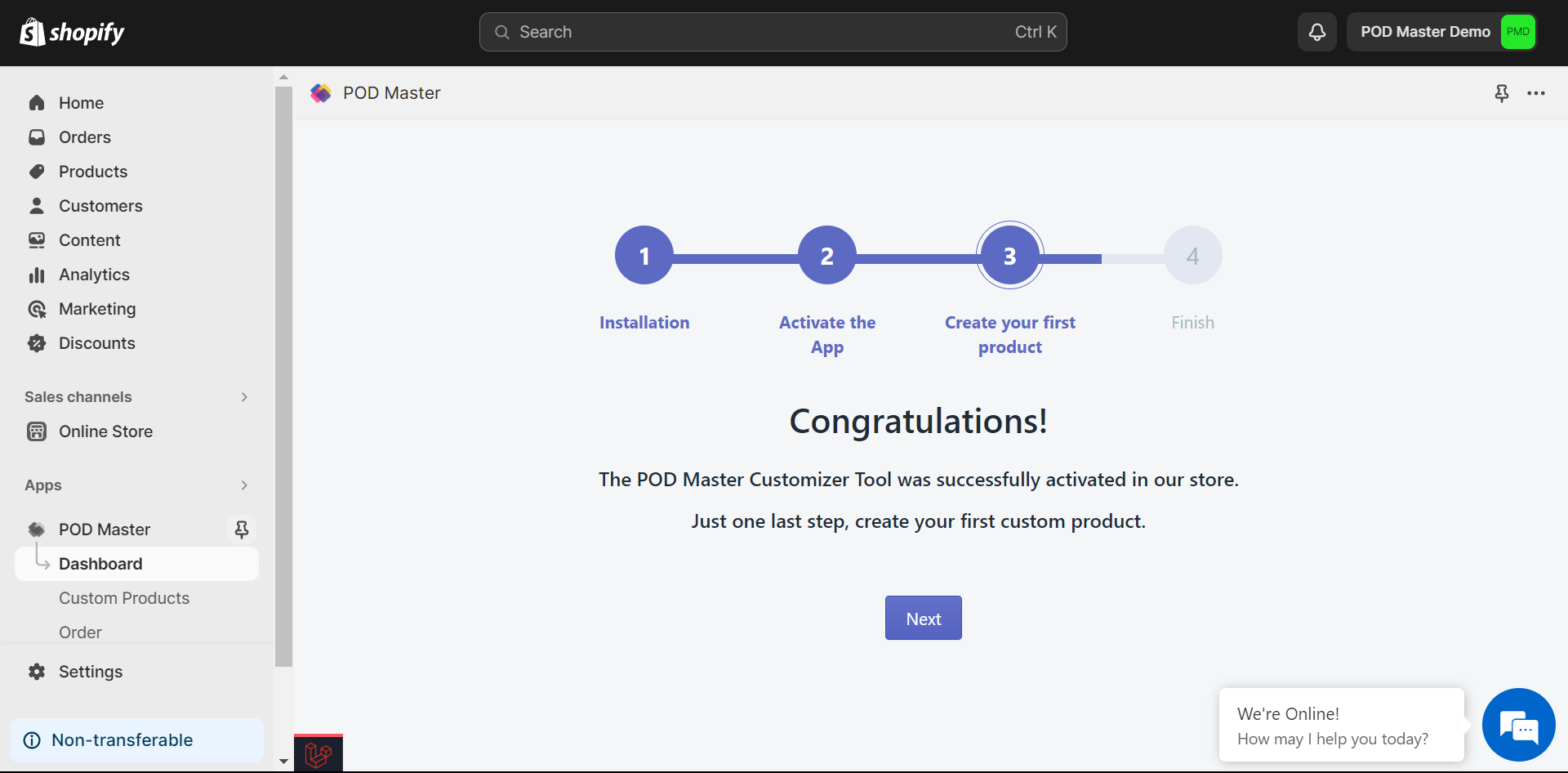Pin app using header pin icon
The width and height of the screenshot is (1568, 773).
tap(1501, 93)
